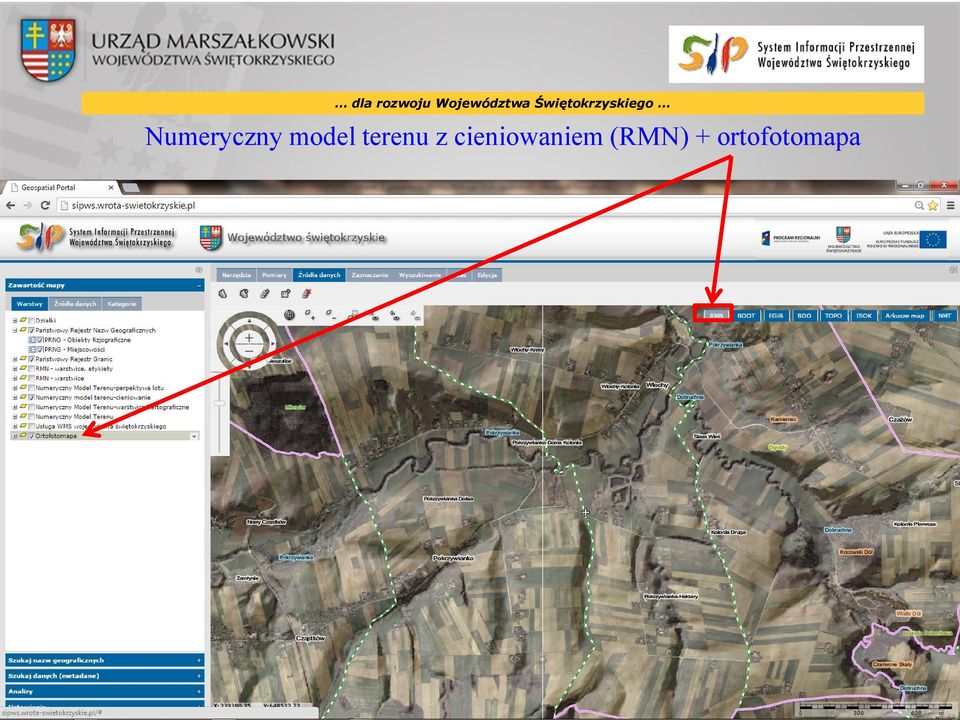Click the BDO map button
960x720 pixels.
[x=804, y=316]
